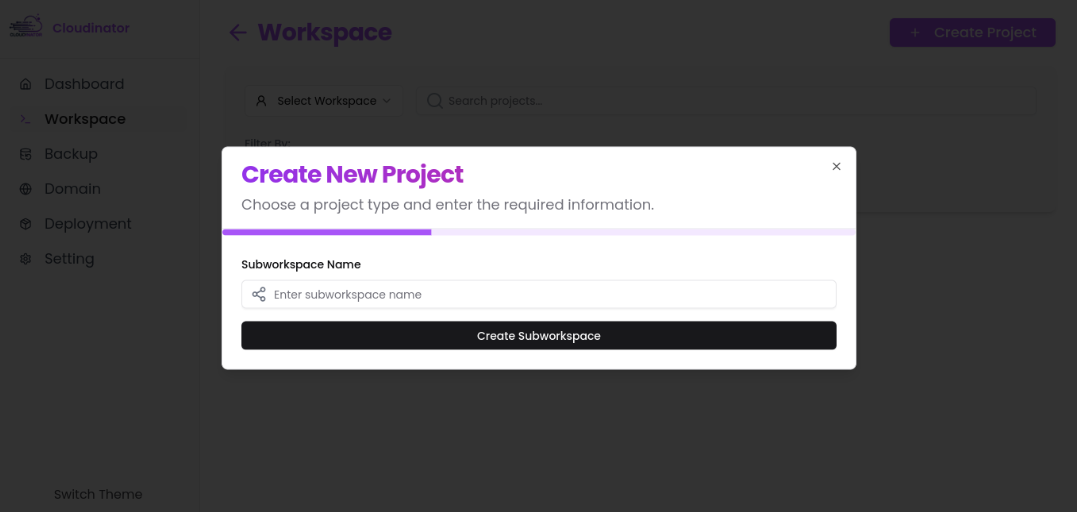Expand the Select Workspace dropdown
1077x512 pixels.
coord(324,101)
